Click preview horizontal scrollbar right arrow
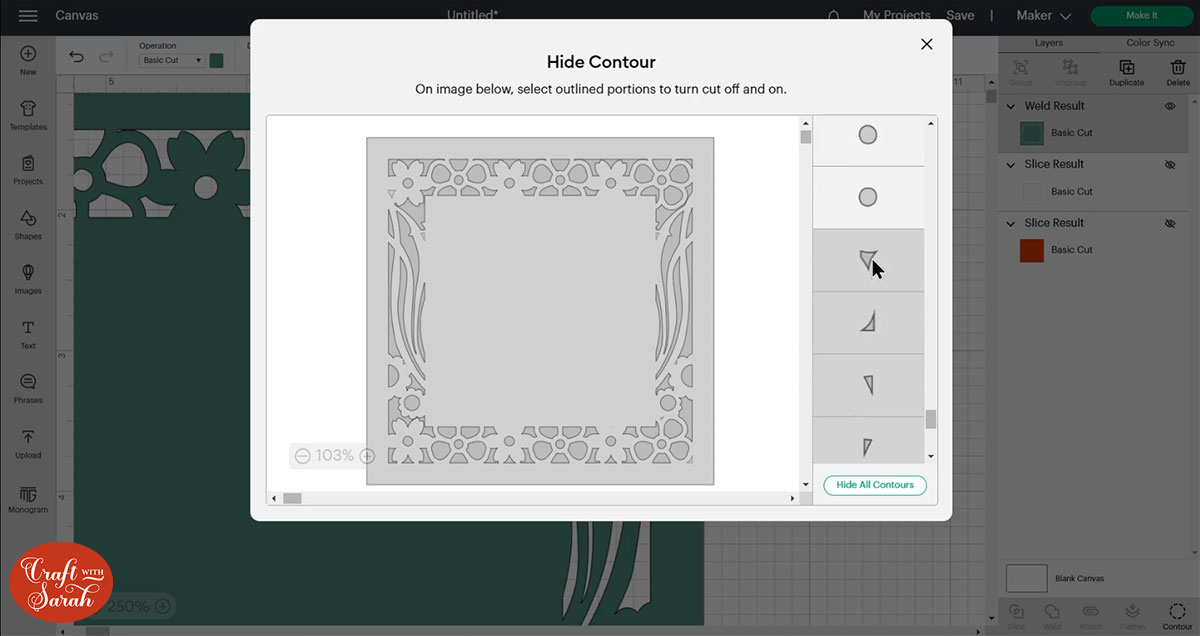This screenshot has width=1200, height=636. pyautogui.click(x=795, y=498)
